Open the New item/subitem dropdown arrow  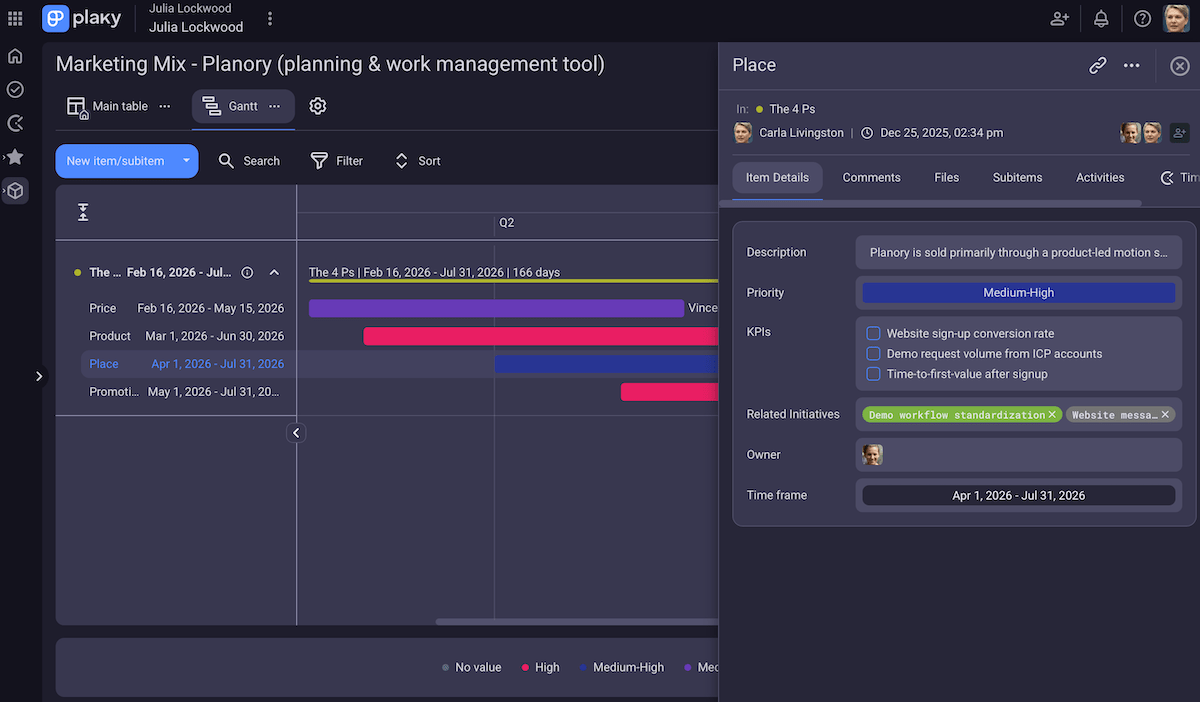tap(184, 160)
